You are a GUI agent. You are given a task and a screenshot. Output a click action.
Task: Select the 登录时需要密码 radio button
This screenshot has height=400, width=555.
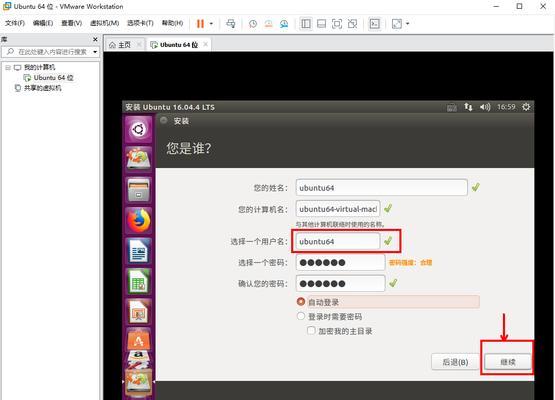(301, 316)
